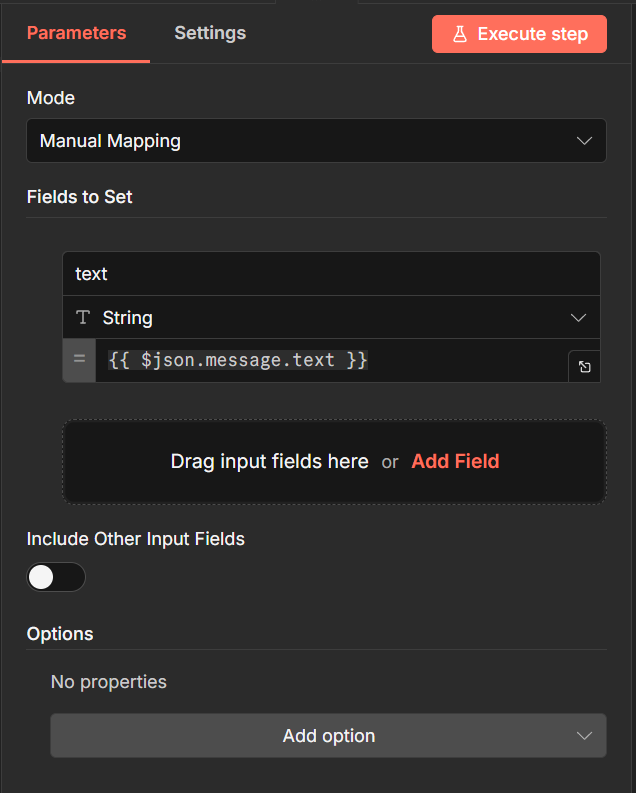636x793 pixels.
Task: Click the flask icon on Execute step
Action: (x=459, y=34)
